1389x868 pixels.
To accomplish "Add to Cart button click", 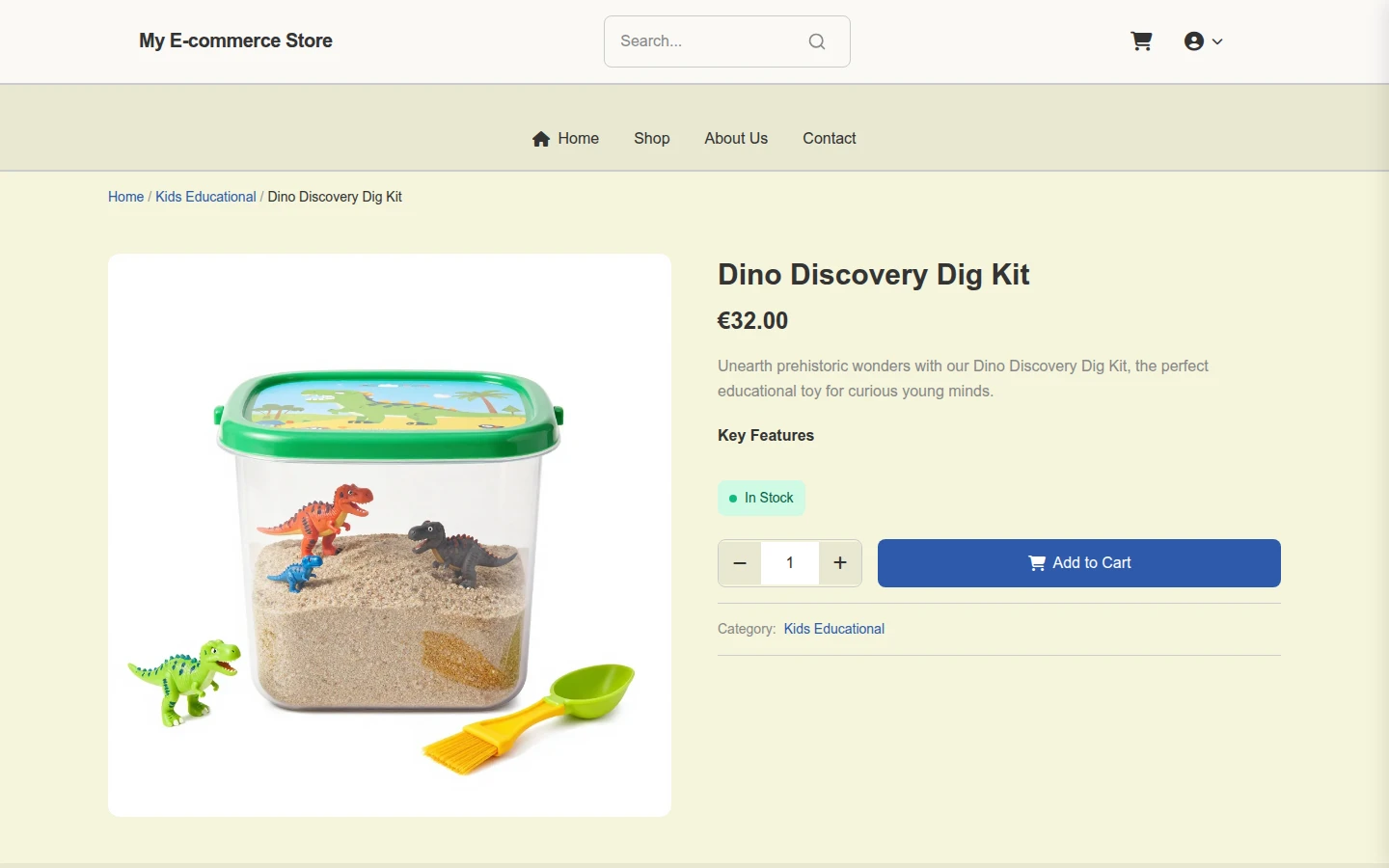I will click(x=1079, y=563).
